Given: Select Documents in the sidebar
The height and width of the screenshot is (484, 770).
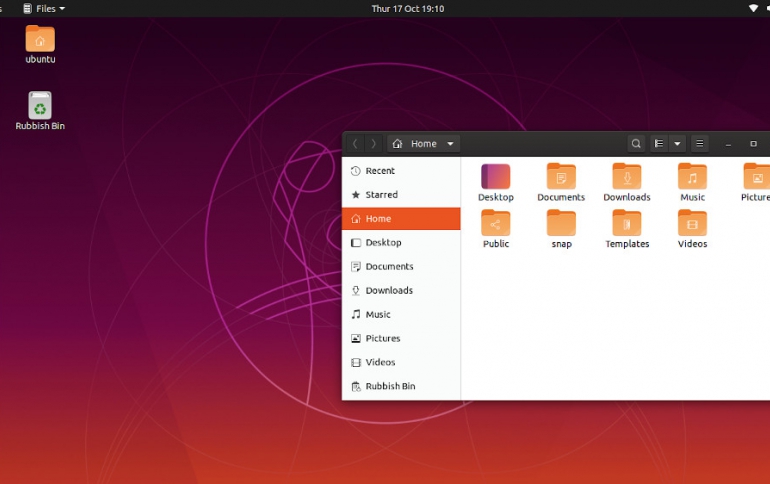Looking at the screenshot, I should coord(401,267).
